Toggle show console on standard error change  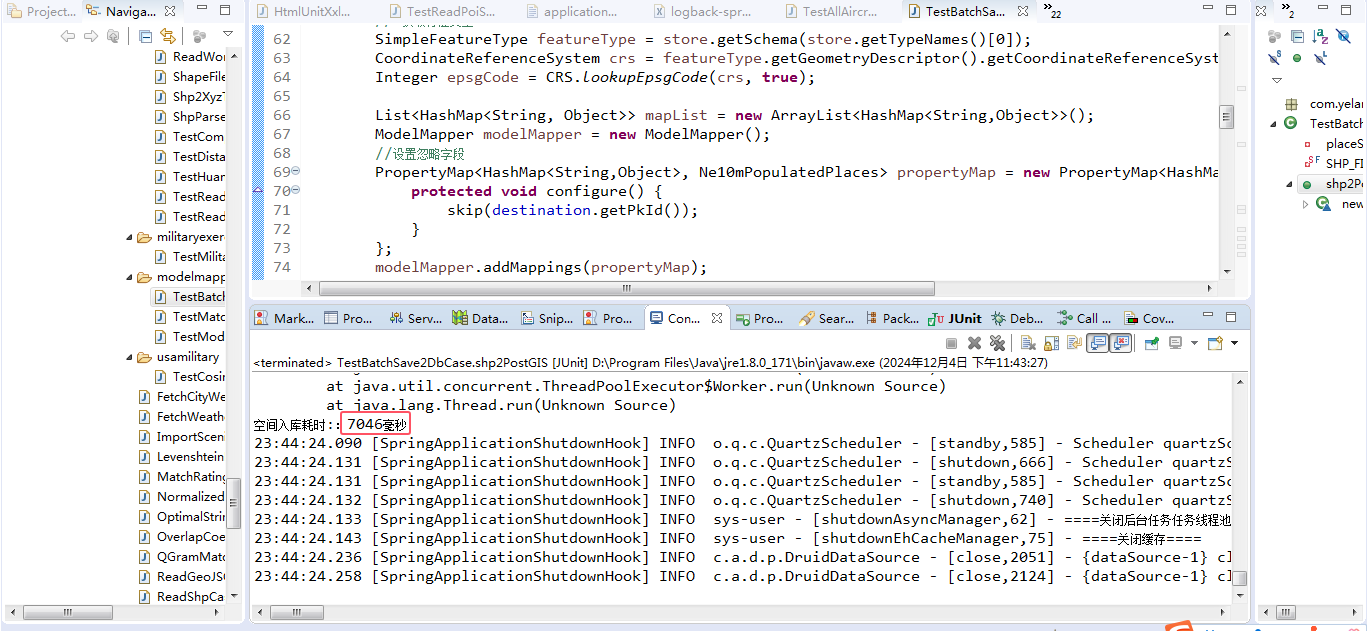pyautogui.click(x=1120, y=343)
